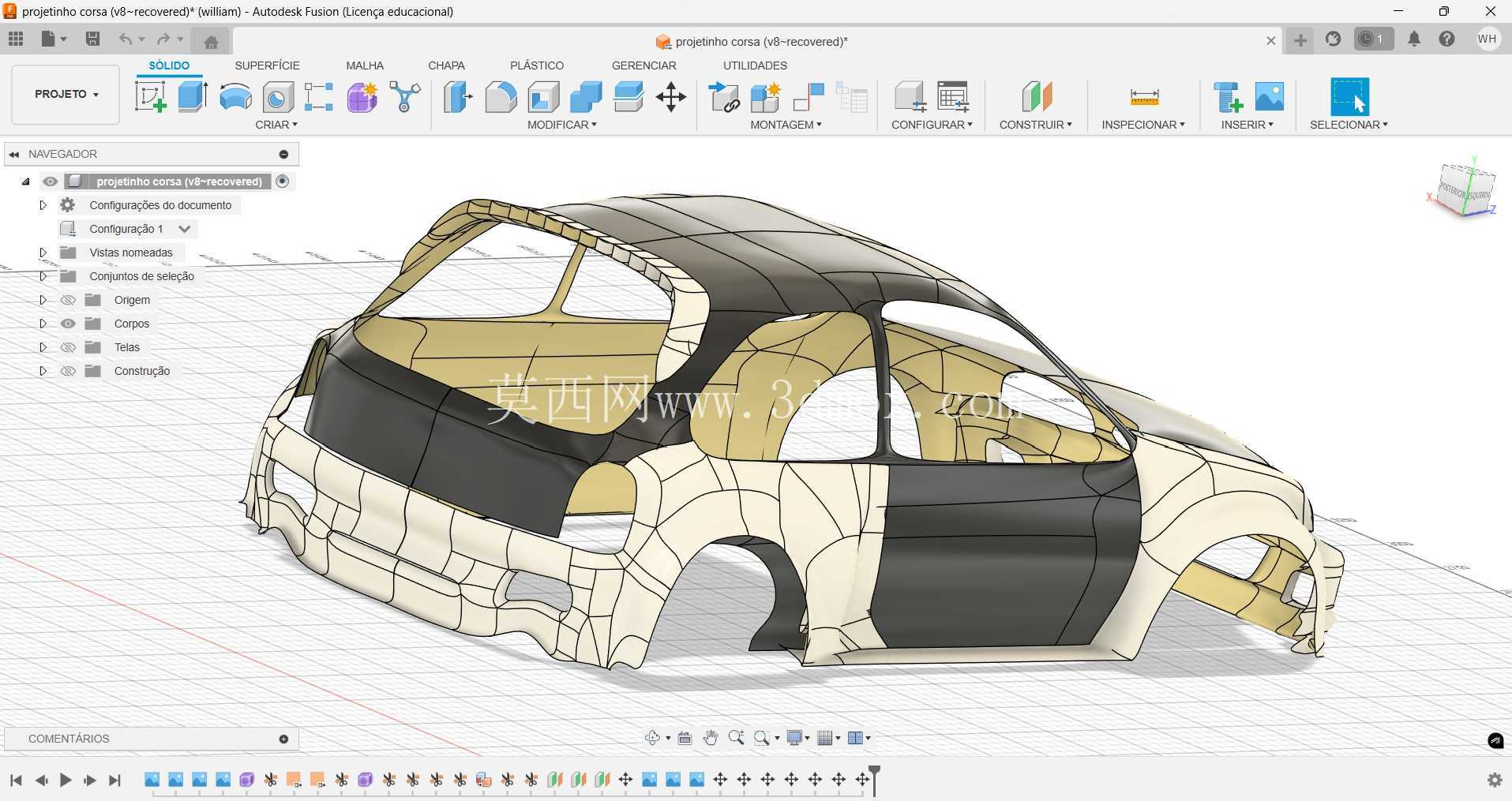
Task: Select the Revolve tool icon
Action: (x=235, y=97)
